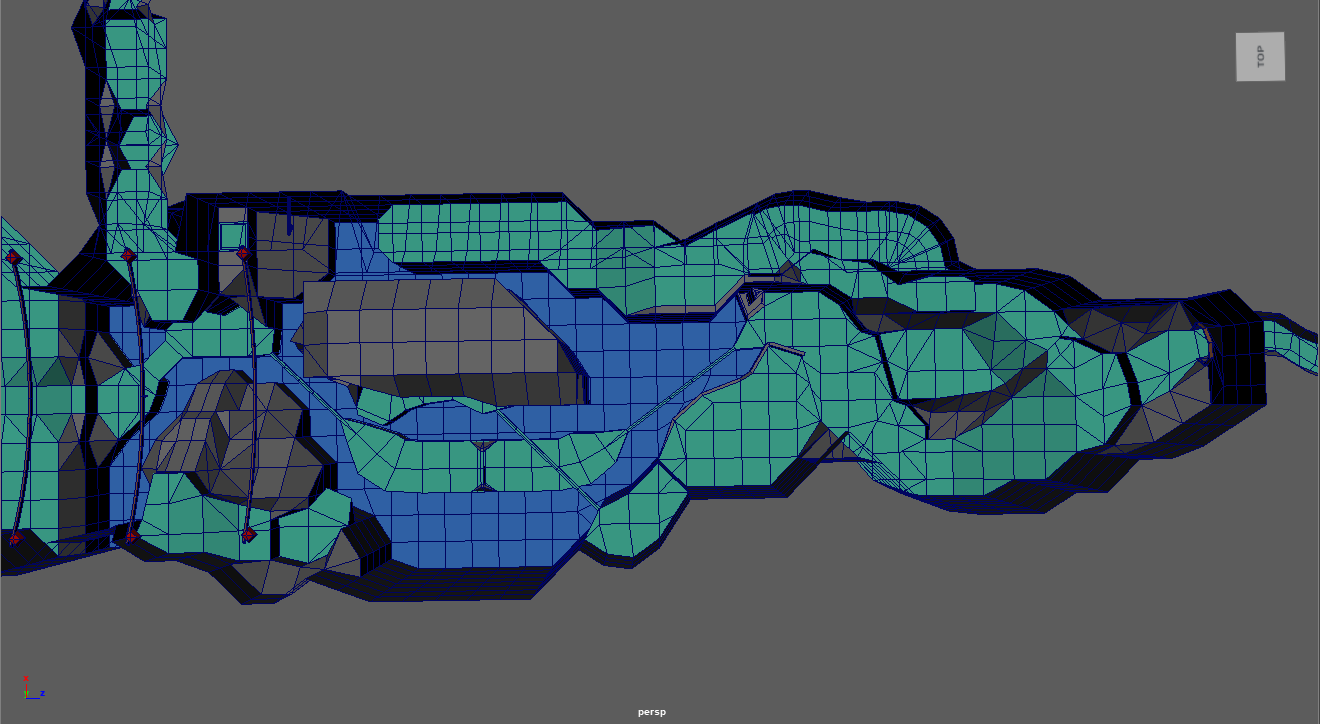1320x724 pixels.
Task: Click the persp camera label
Action: (x=651, y=712)
